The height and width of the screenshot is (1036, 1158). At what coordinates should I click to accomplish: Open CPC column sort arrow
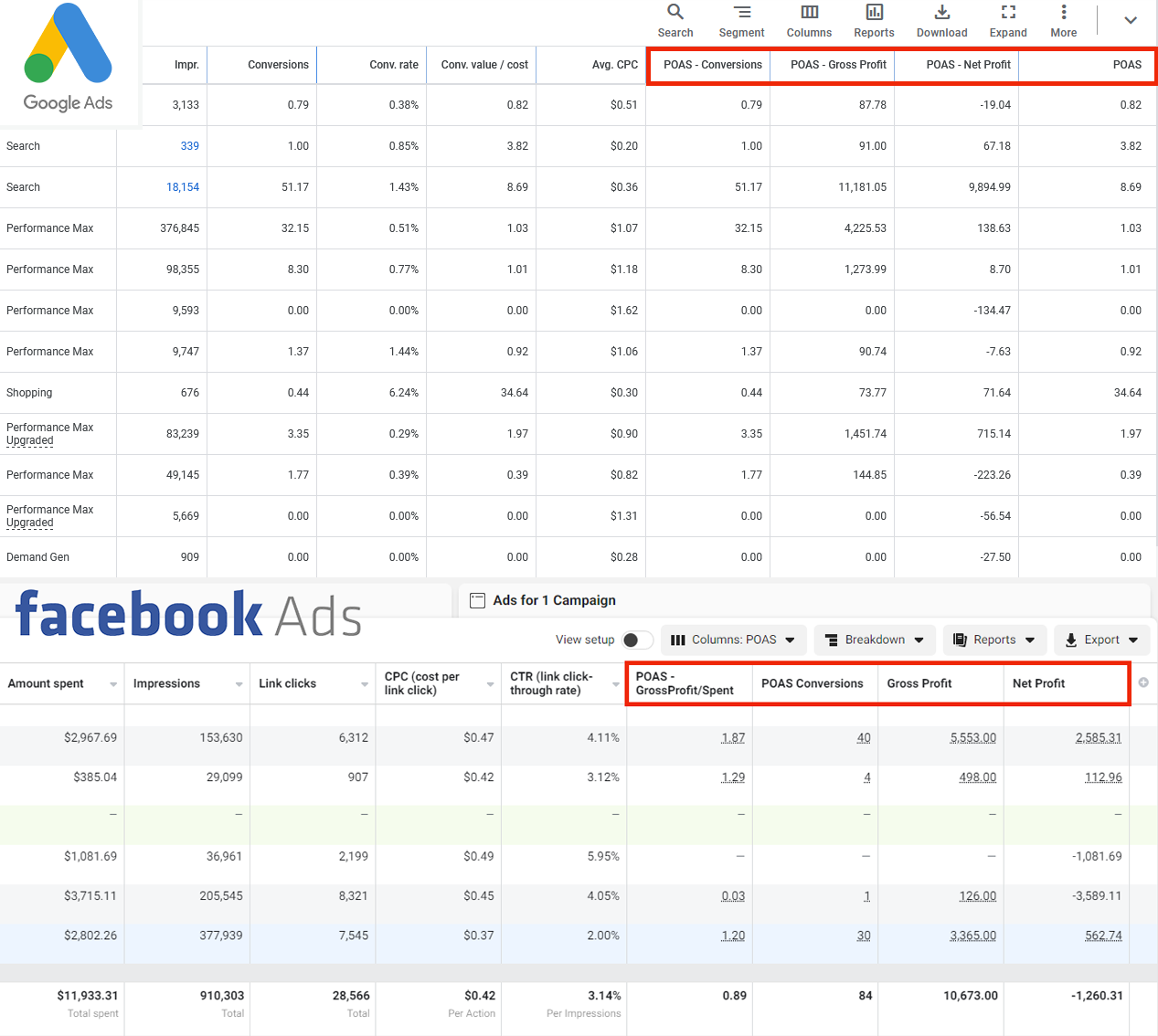pos(490,684)
